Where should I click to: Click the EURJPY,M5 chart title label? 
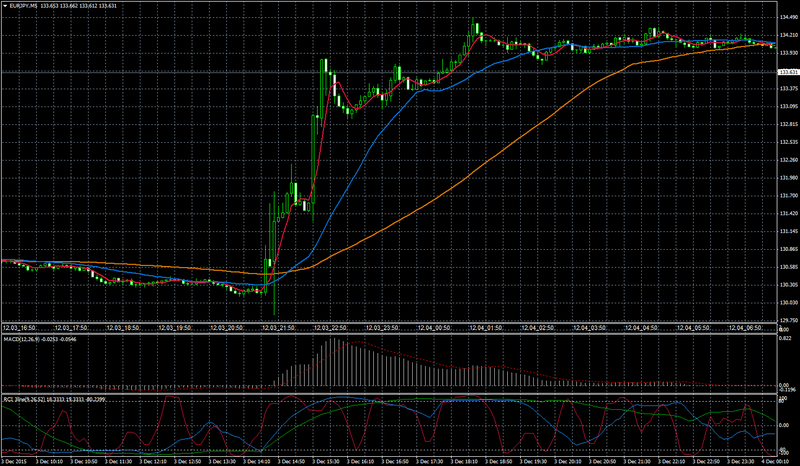coord(23,6)
